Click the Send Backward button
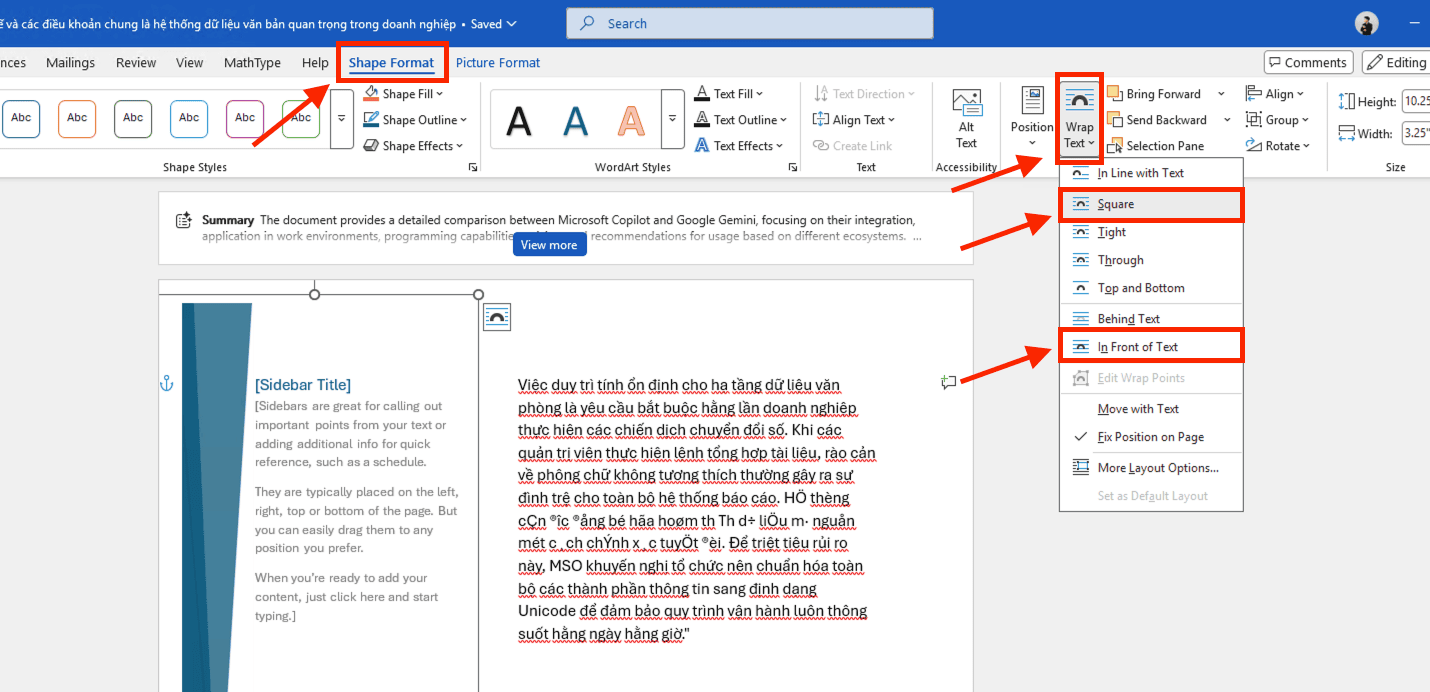This screenshot has height=692, width=1430. [x=1157, y=120]
